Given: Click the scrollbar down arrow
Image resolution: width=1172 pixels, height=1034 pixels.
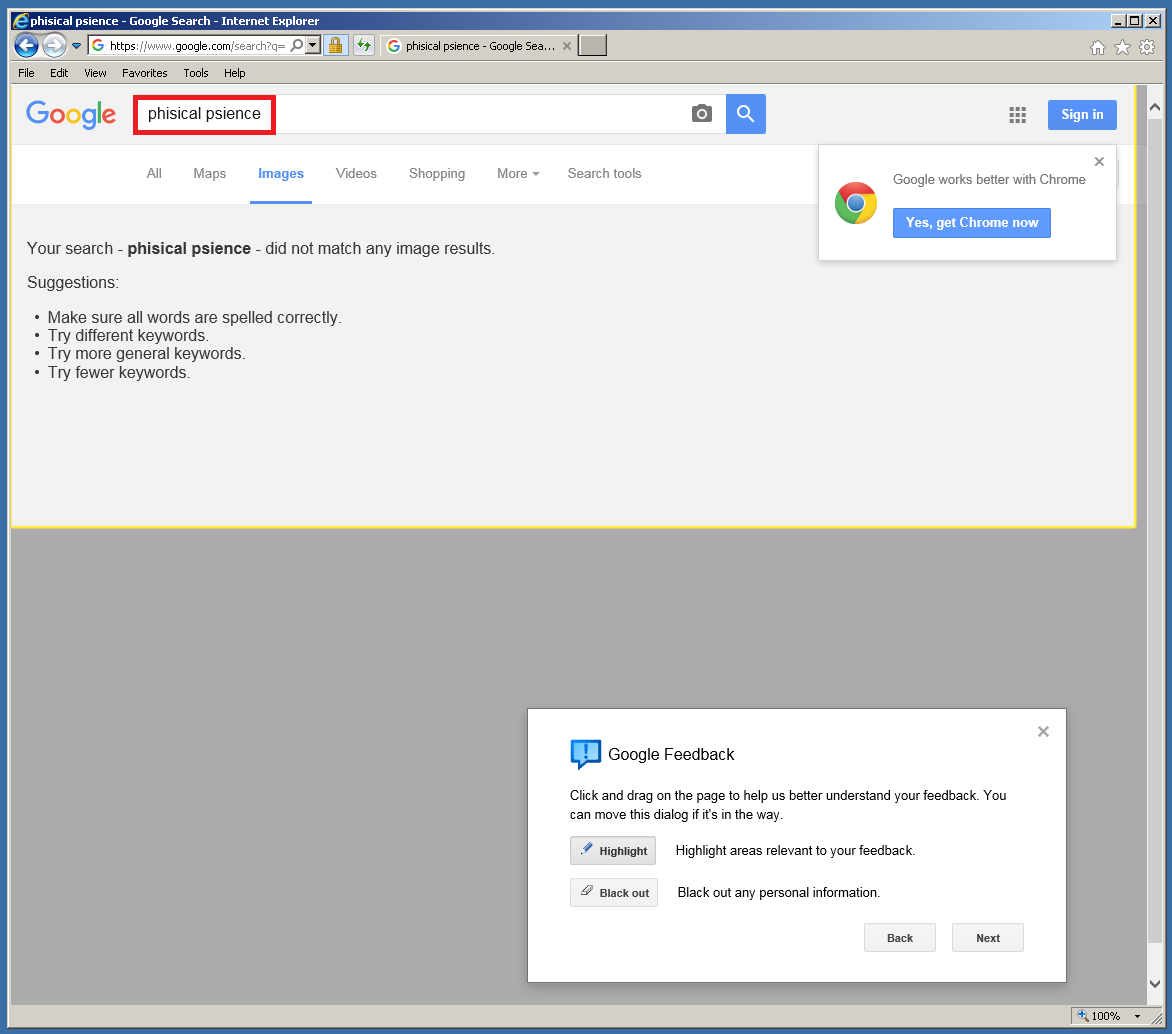Looking at the screenshot, I should (1155, 984).
